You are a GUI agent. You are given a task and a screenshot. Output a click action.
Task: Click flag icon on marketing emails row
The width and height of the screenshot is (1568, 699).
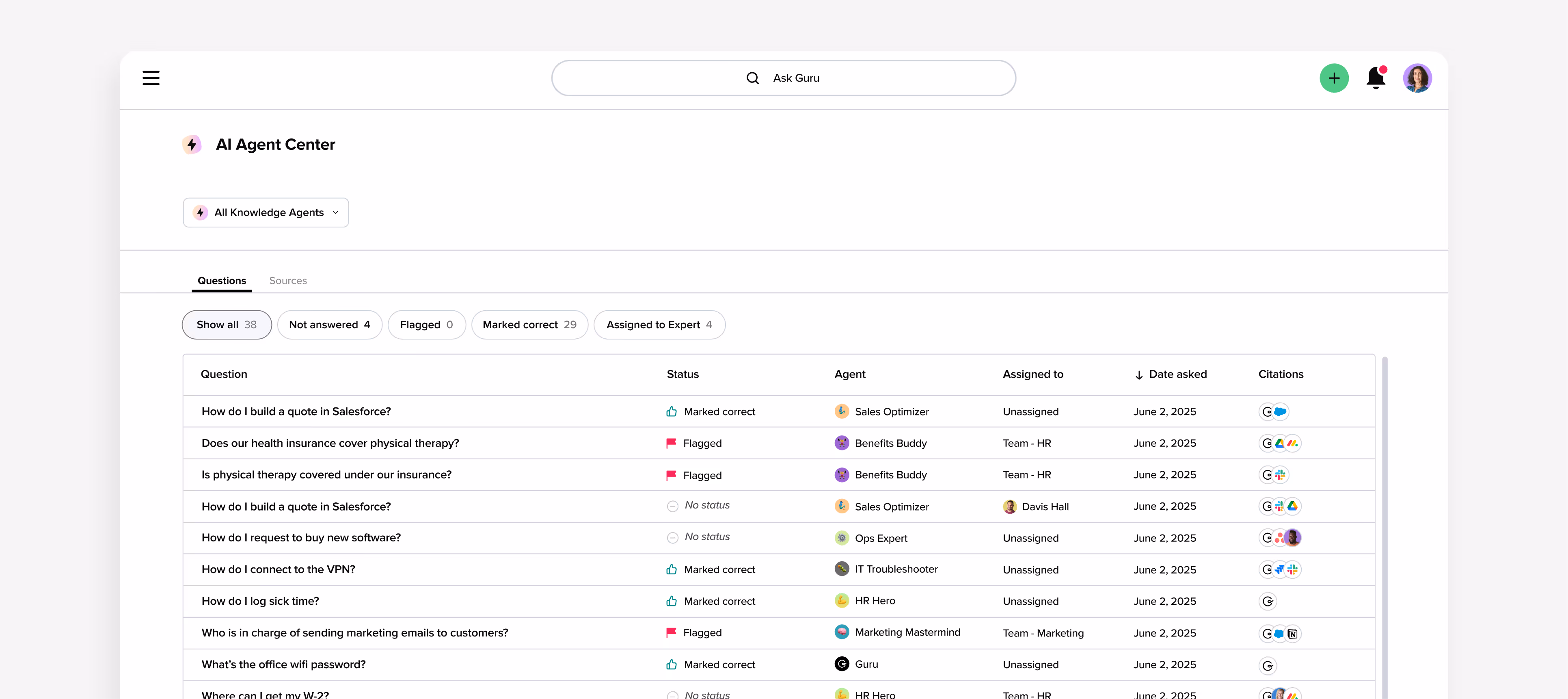[672, 633]
